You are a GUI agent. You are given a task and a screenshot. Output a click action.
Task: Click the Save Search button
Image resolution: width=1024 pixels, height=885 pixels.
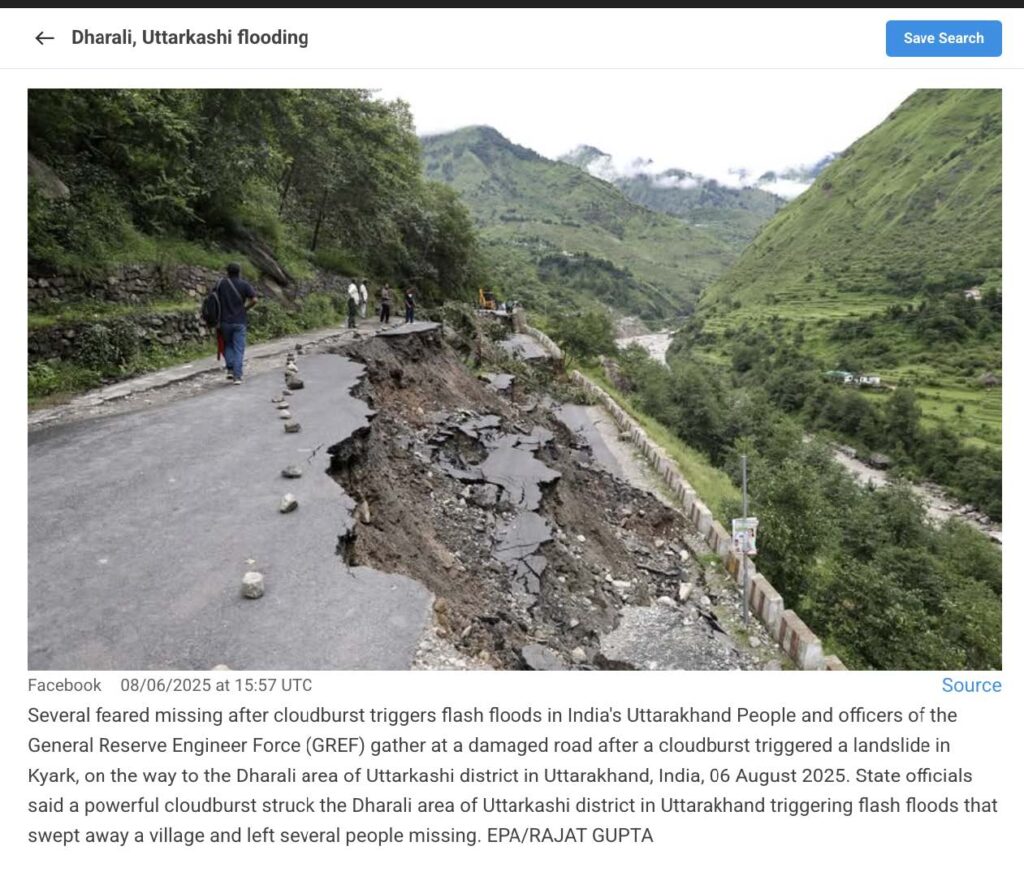pos(943,38)
